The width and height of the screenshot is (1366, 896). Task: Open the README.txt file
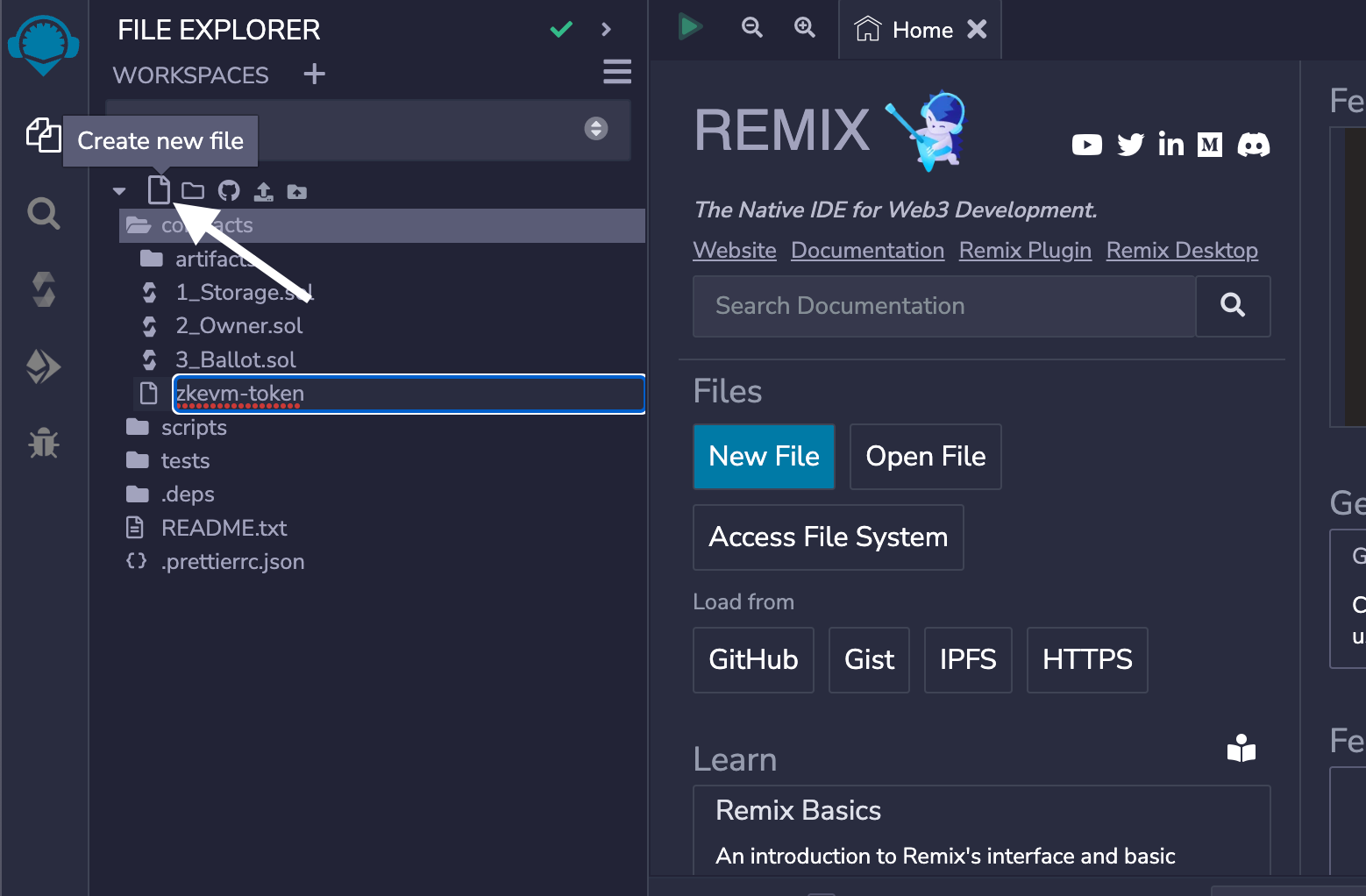coord(206,528)
